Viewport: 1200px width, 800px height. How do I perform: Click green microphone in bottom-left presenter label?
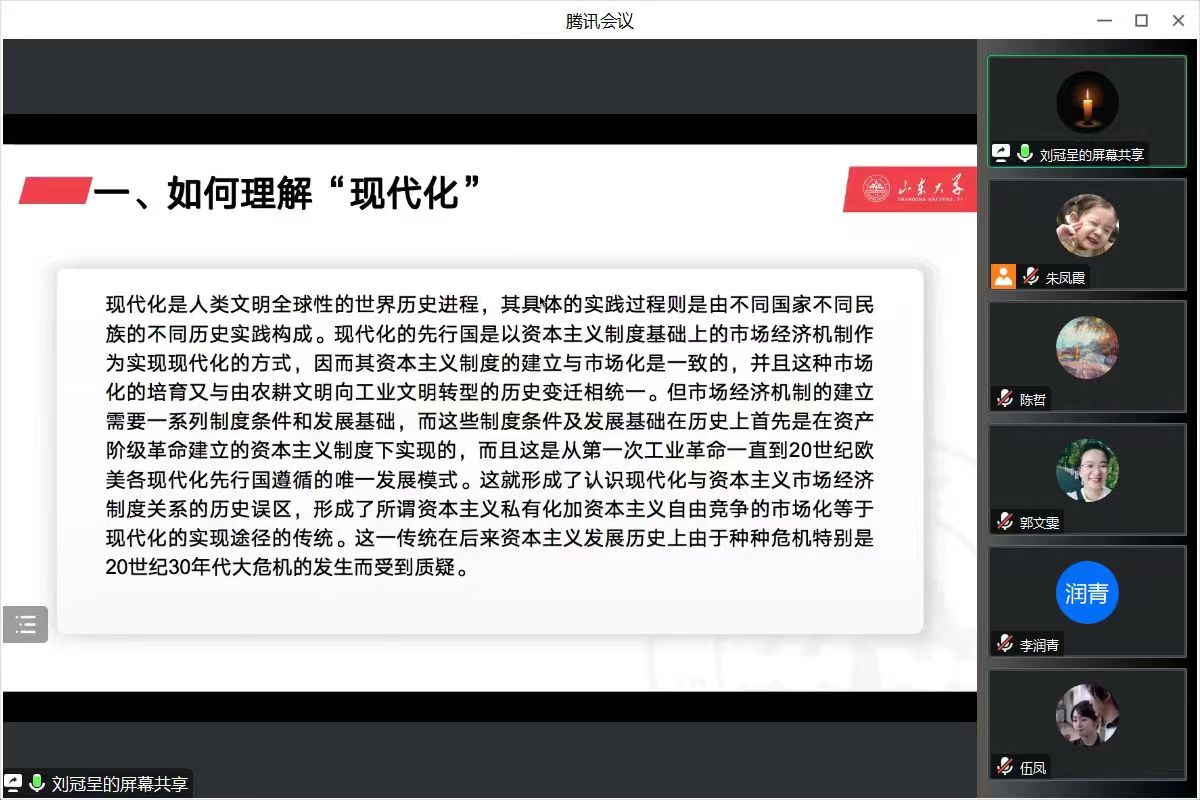[x=37, y=783]
